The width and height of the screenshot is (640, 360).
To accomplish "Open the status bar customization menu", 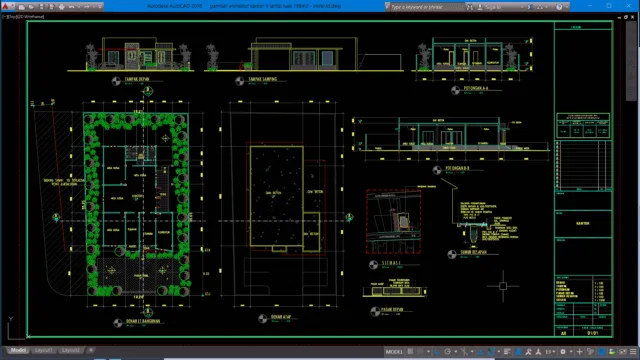I will (633, 351).
